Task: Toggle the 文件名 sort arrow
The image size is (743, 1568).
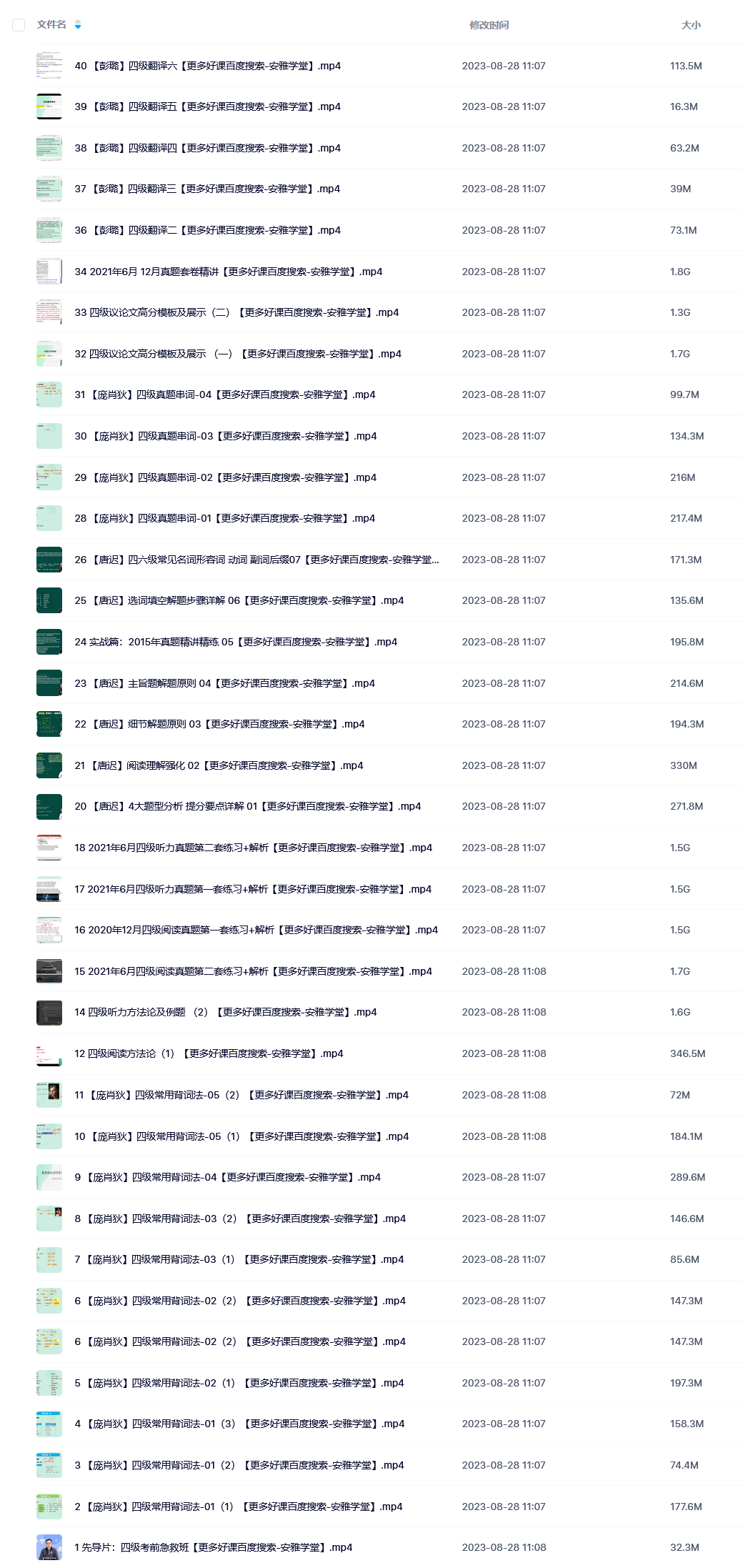Action: 78,25
